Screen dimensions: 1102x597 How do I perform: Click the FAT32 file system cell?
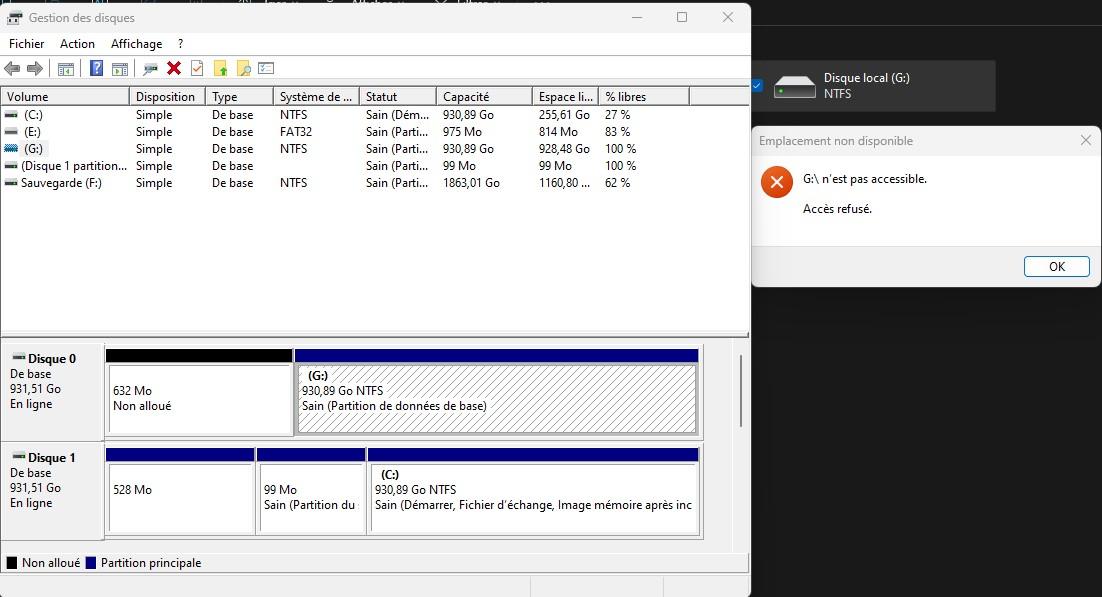pos(296,131)
